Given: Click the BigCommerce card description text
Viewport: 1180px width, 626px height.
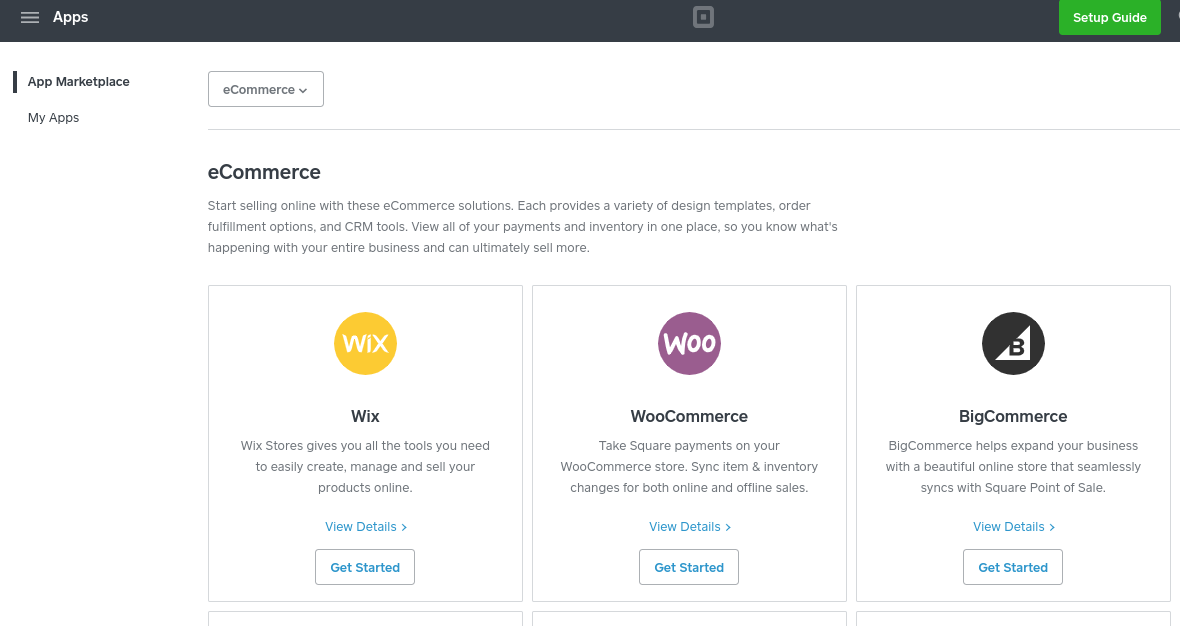Looking at the screenshot, I should 1013,467.
